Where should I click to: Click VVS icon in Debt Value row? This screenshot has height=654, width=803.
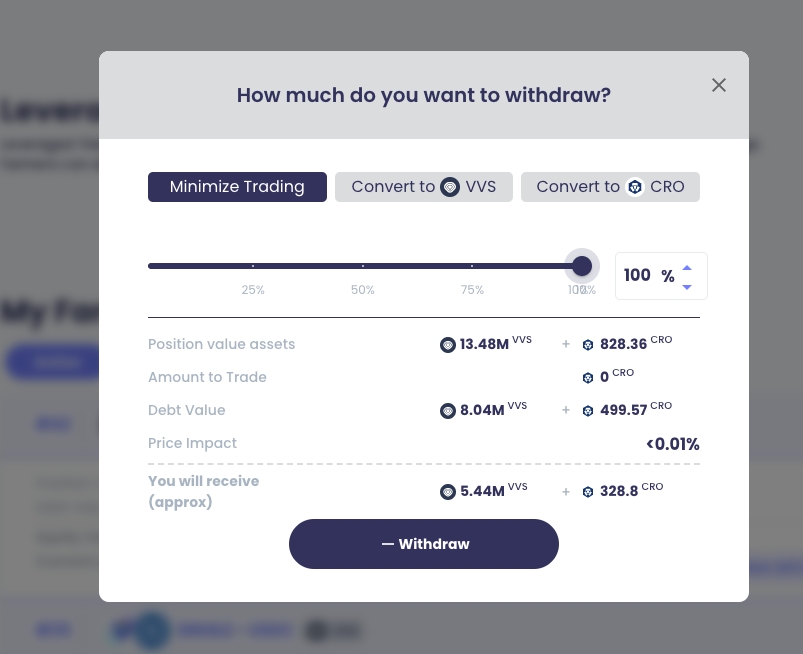point(448,411)
